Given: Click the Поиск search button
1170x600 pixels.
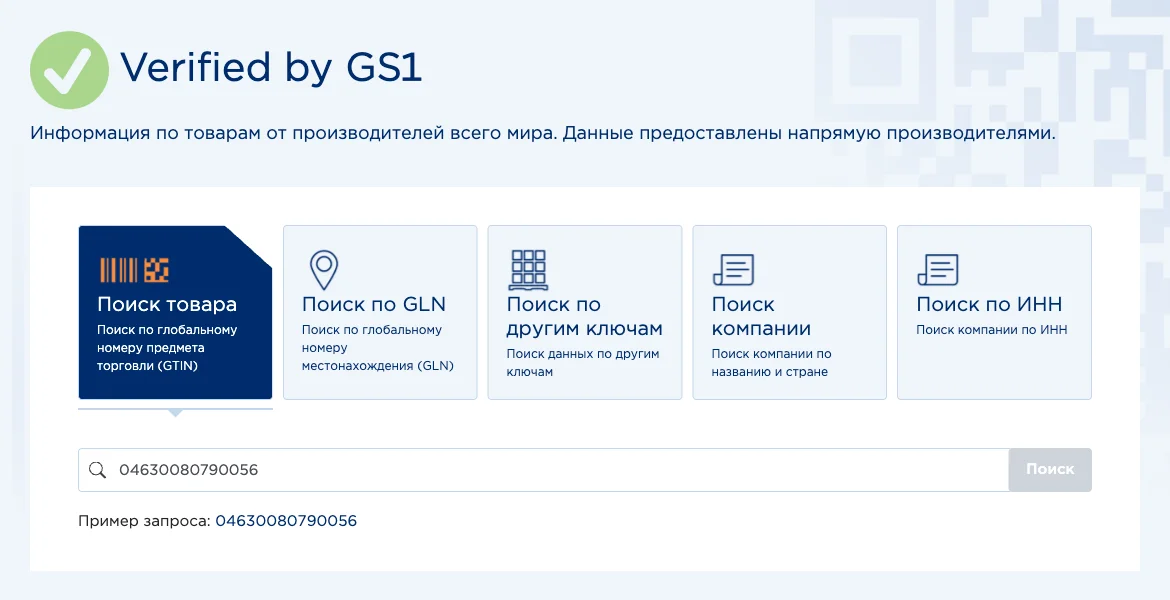Looking at the screenshot, I should tap(1050, 469).
